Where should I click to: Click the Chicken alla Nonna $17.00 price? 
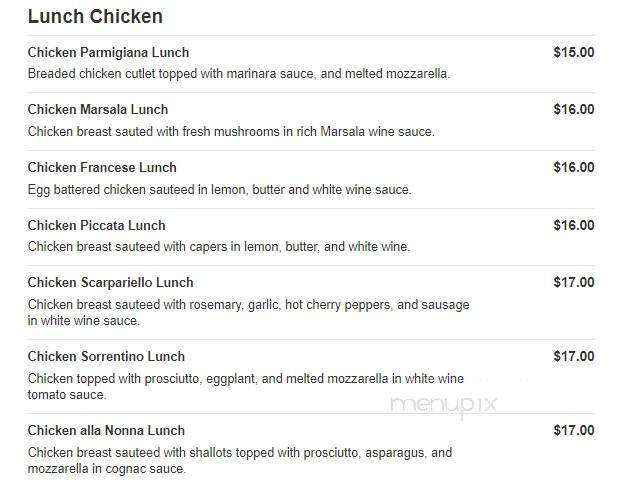pos(573,431)
